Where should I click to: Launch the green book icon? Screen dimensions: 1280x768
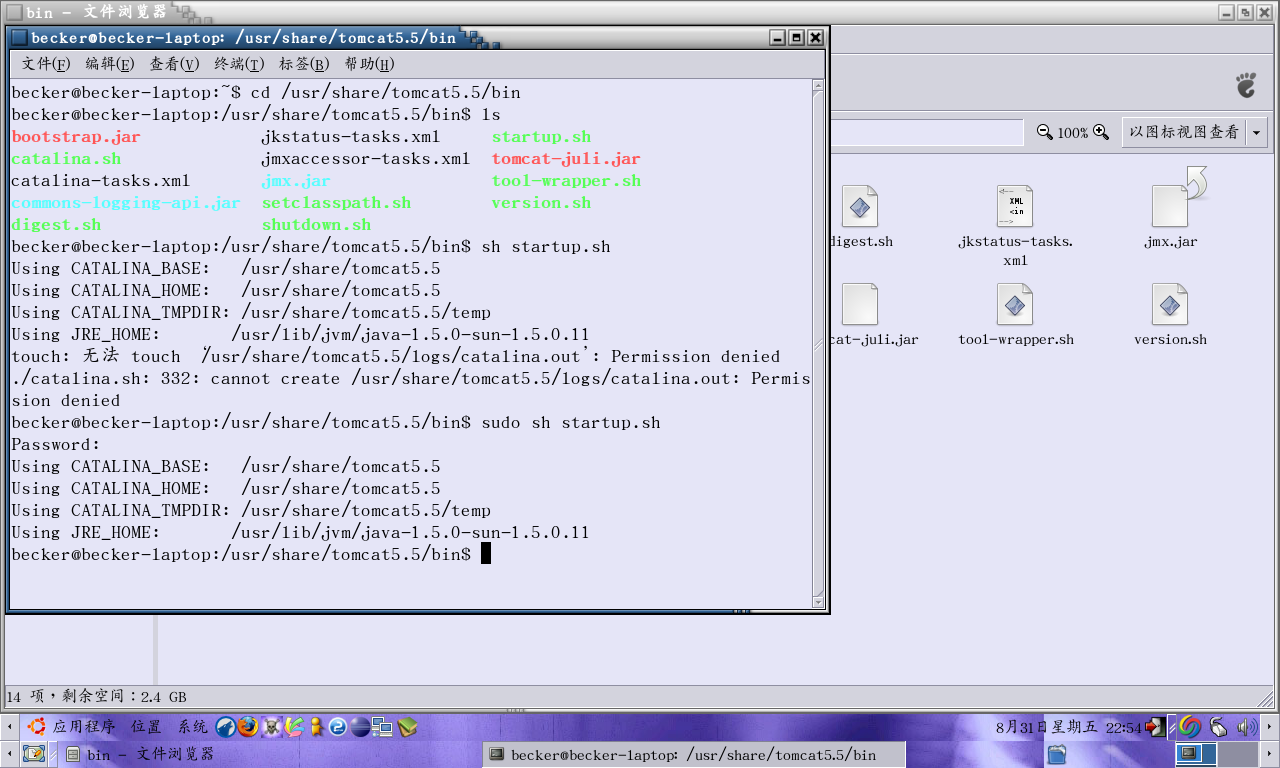click(407, 727)
